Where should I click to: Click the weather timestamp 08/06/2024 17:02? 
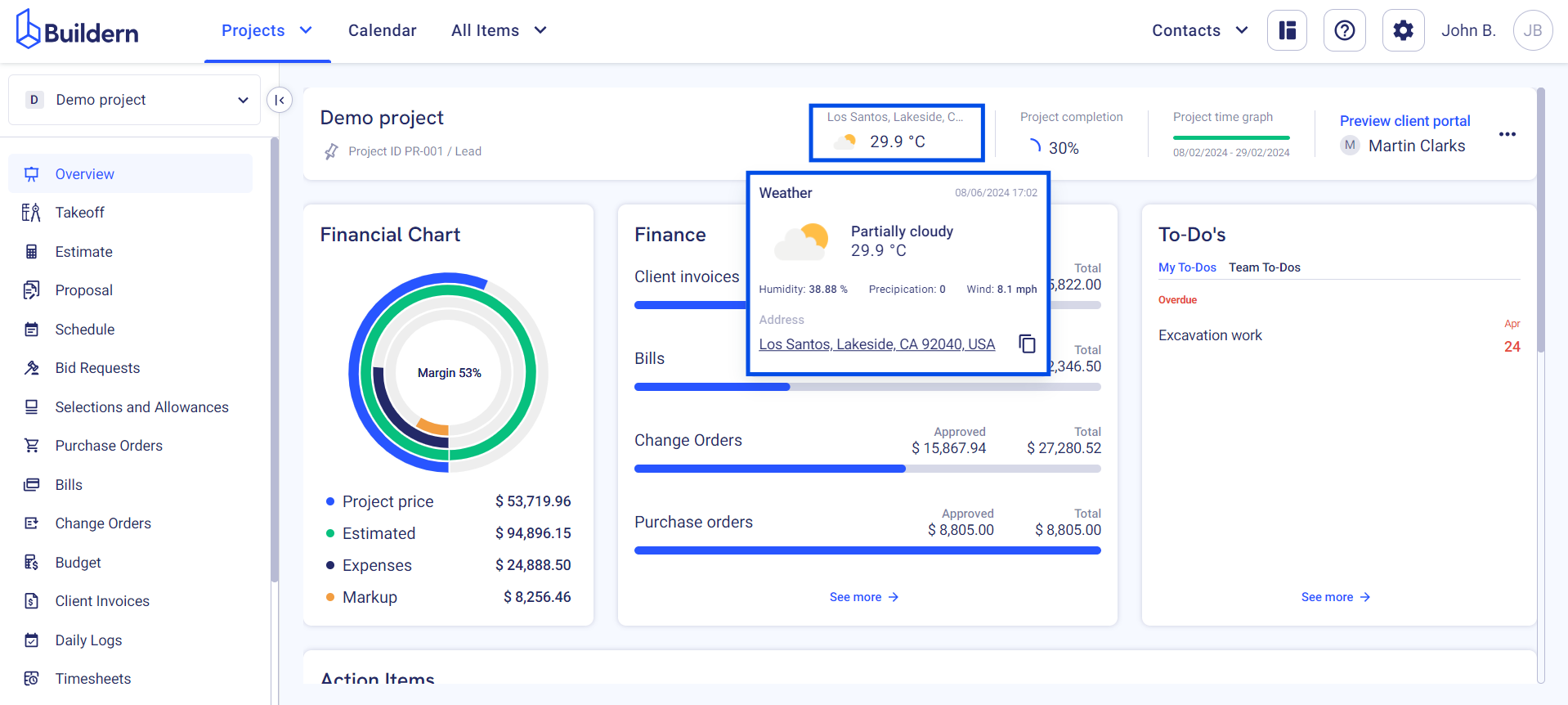tap(996, 193)
